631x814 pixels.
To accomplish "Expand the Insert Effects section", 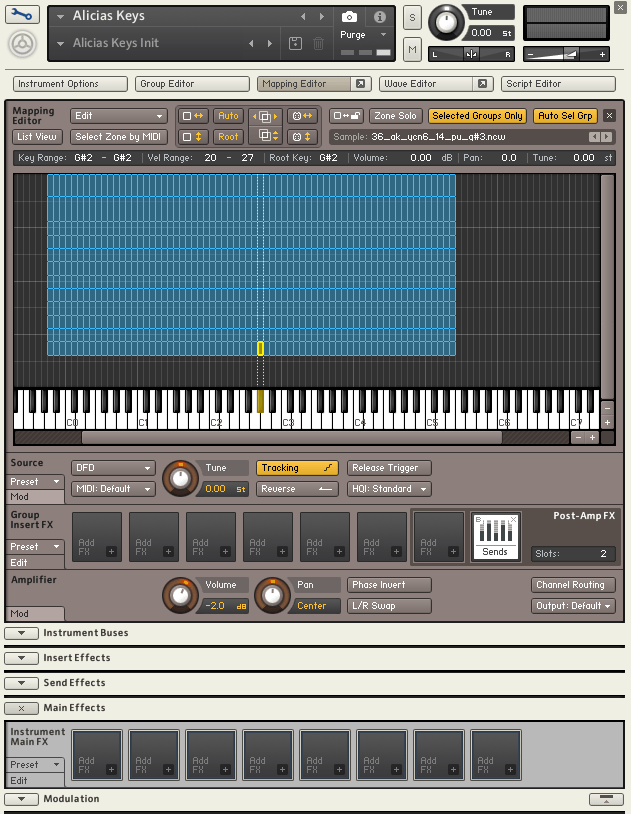I will [21, 658].
